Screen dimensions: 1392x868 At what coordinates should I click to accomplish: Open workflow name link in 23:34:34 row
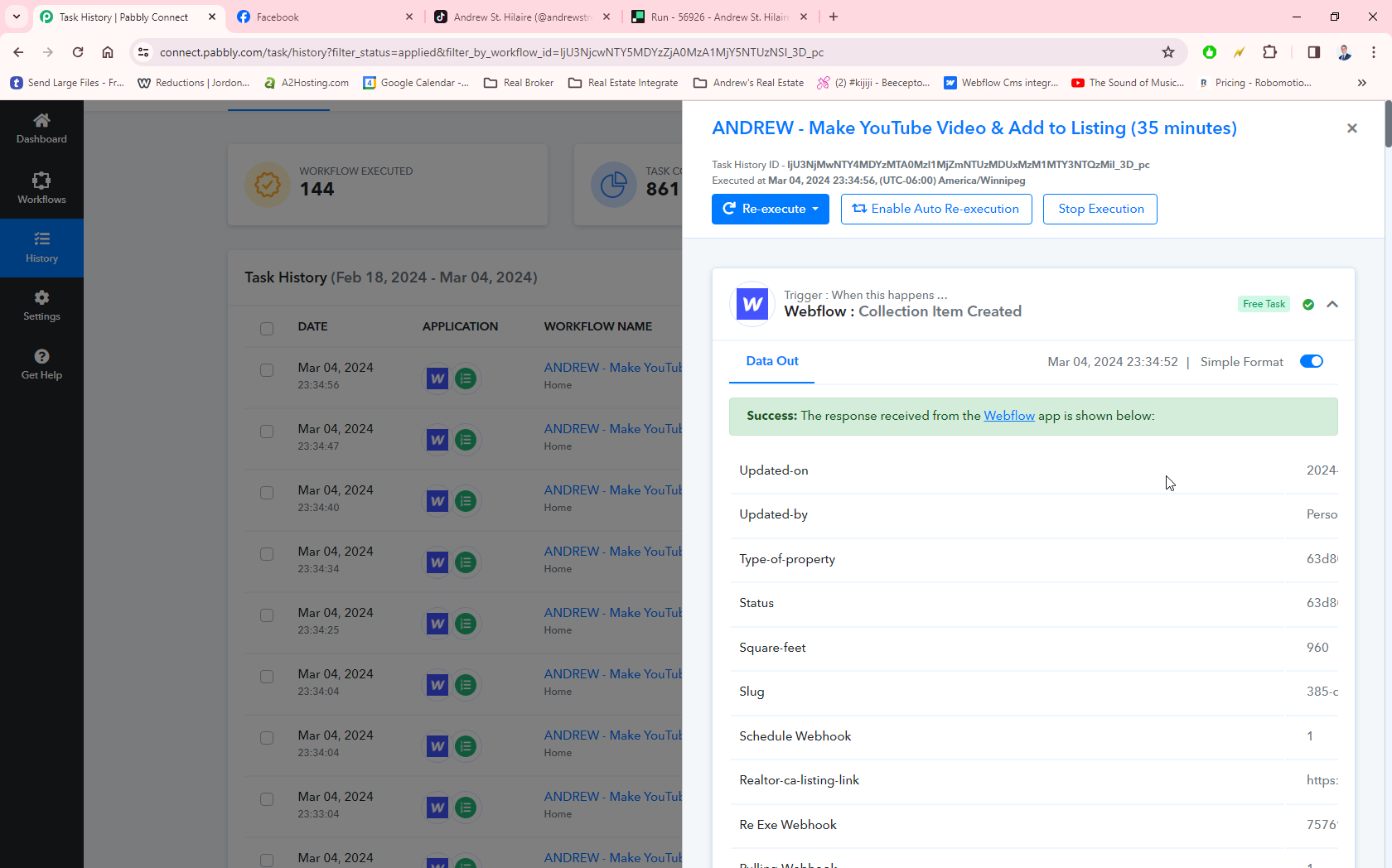[x=612, y=552]
